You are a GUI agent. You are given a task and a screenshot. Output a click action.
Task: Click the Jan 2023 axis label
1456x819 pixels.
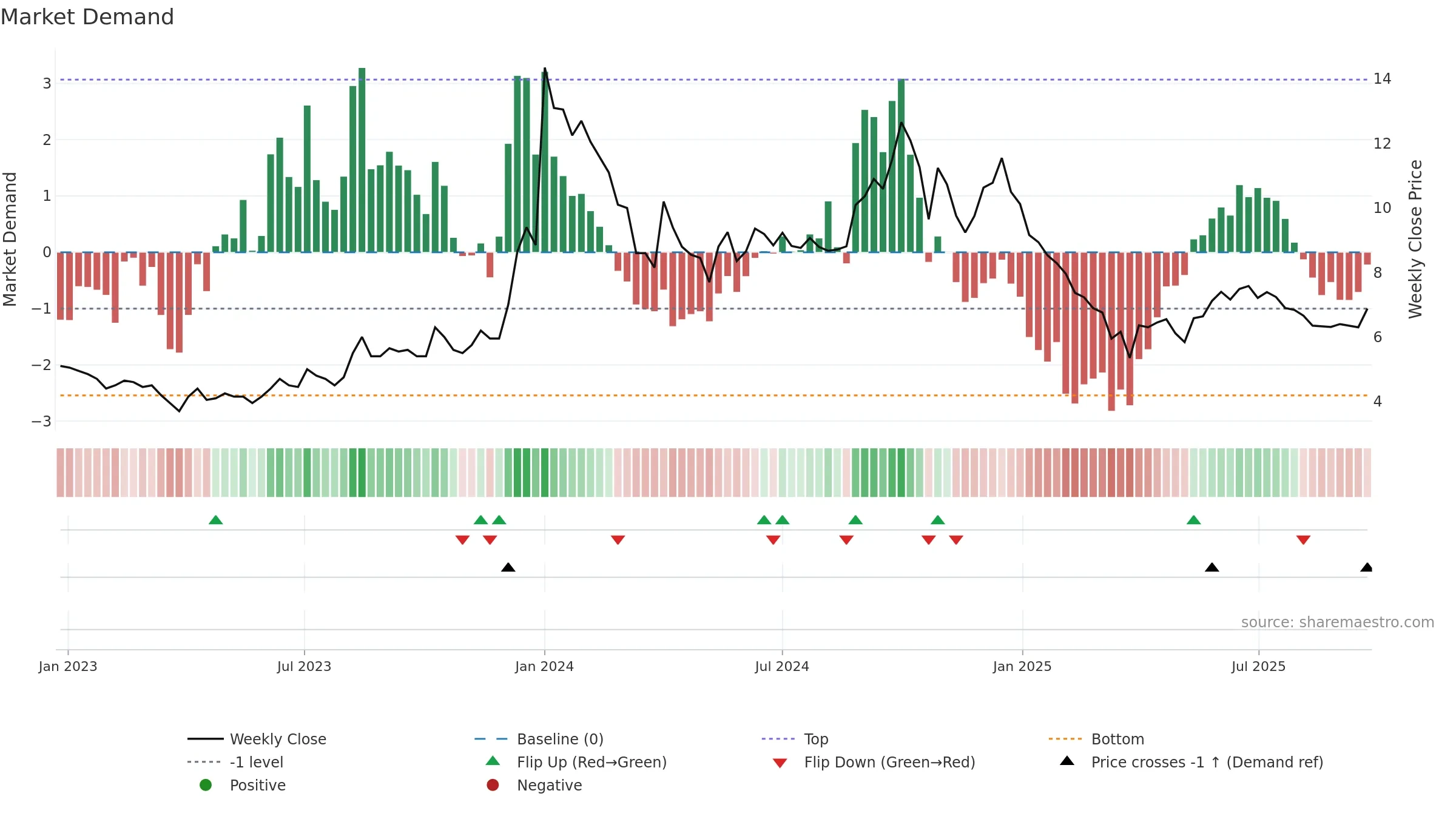[68, 666]
